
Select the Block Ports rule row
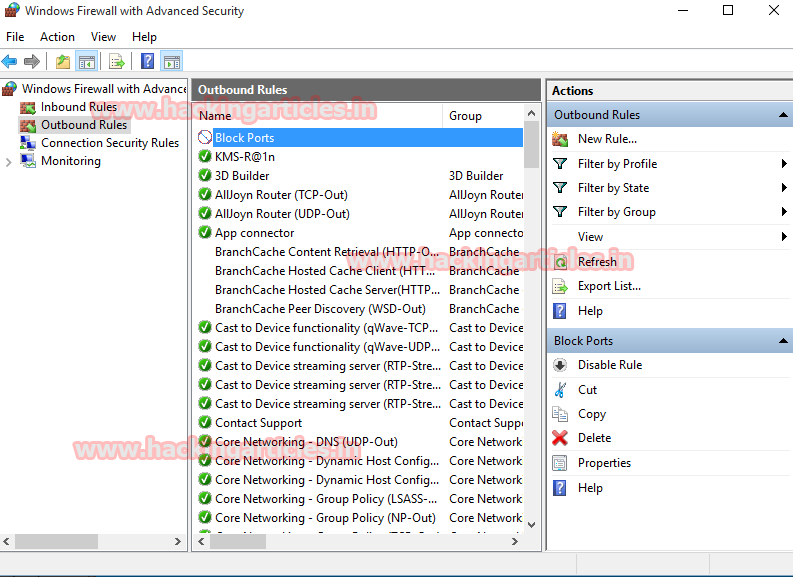360,138
